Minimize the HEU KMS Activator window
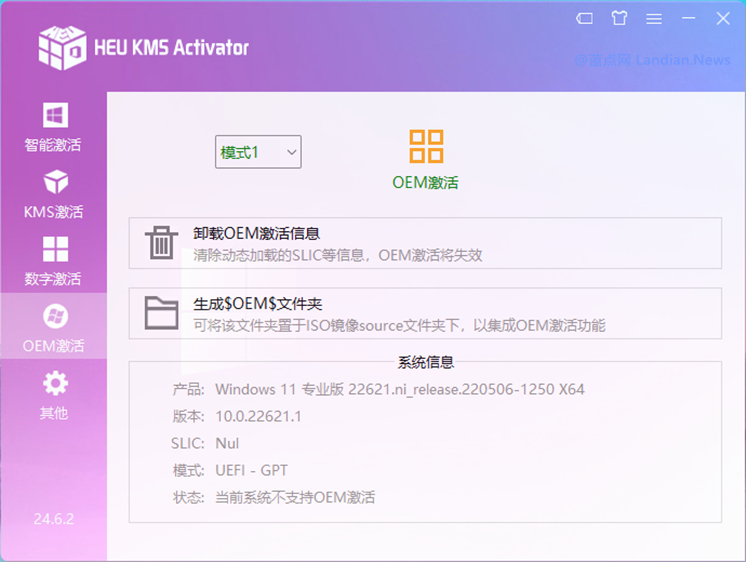 pos(688,18)
